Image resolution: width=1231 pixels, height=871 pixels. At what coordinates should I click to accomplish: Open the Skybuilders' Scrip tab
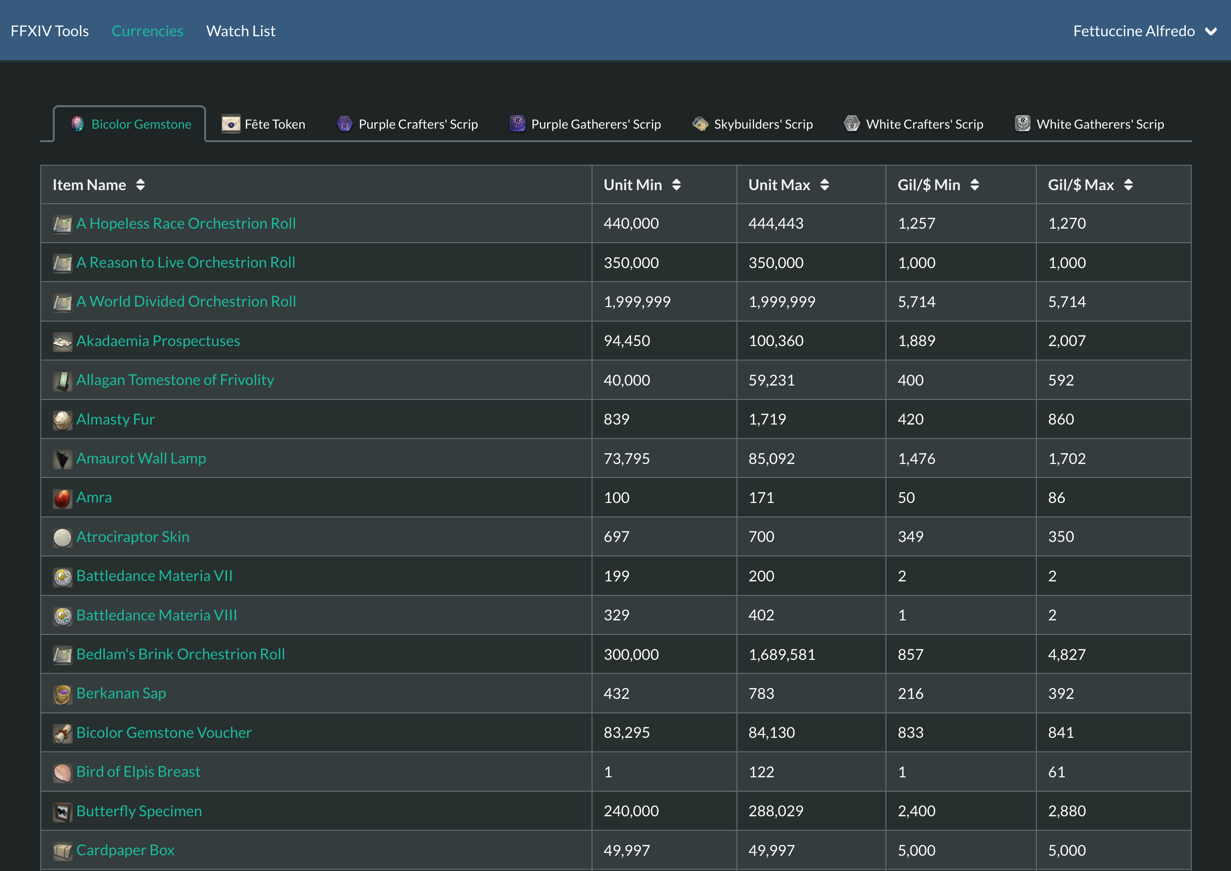tap(752, 124)
